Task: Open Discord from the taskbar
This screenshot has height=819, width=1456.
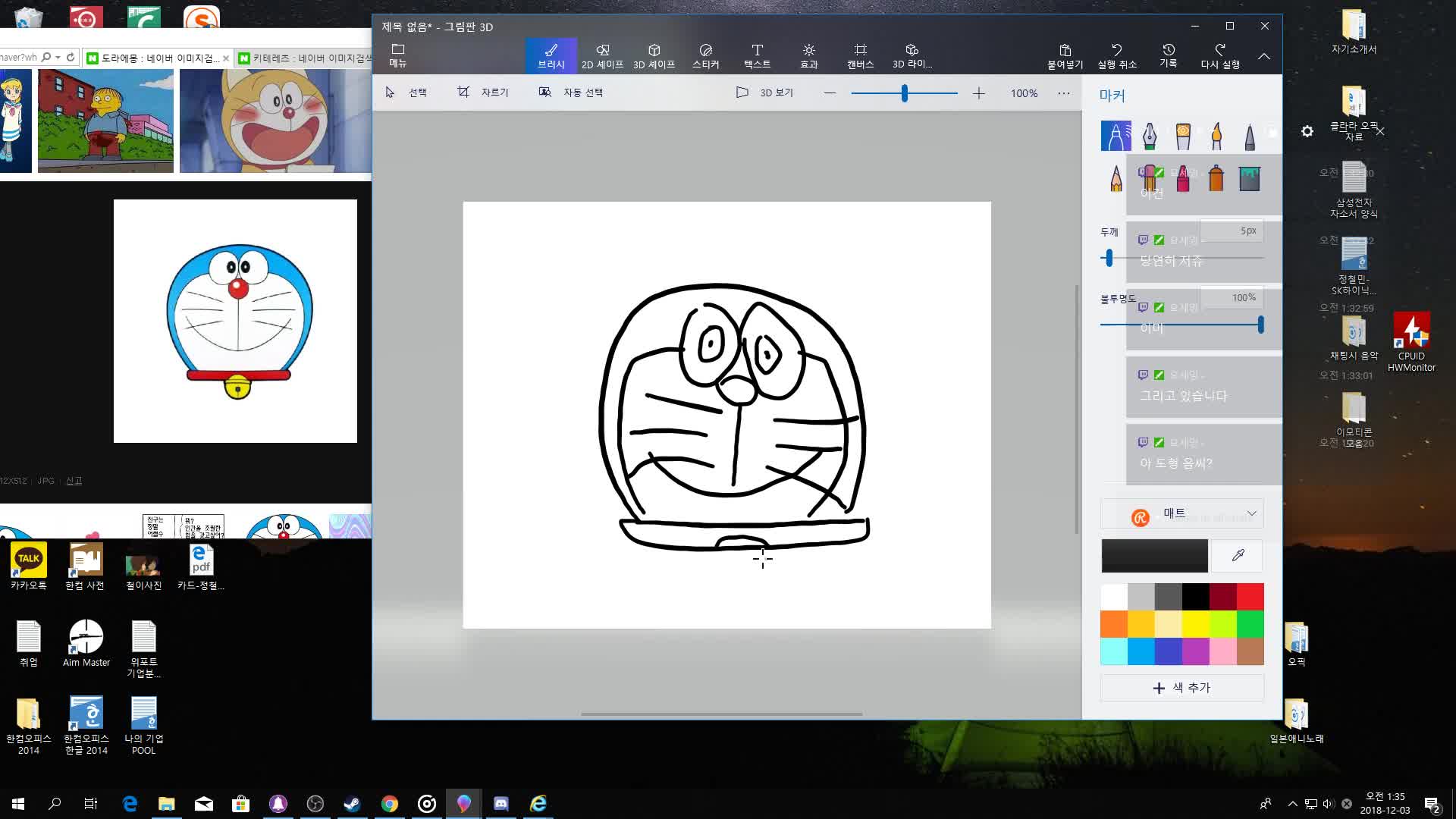Action: 501,804
